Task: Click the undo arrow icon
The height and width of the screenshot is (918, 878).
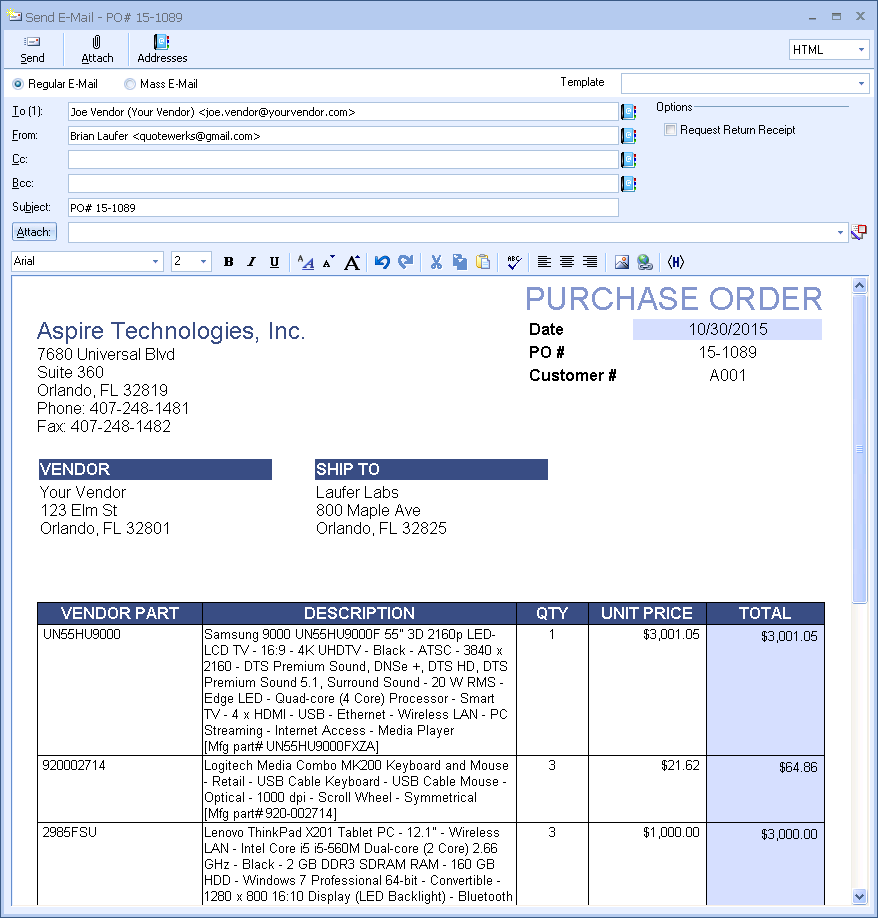Action: [382, 262]
